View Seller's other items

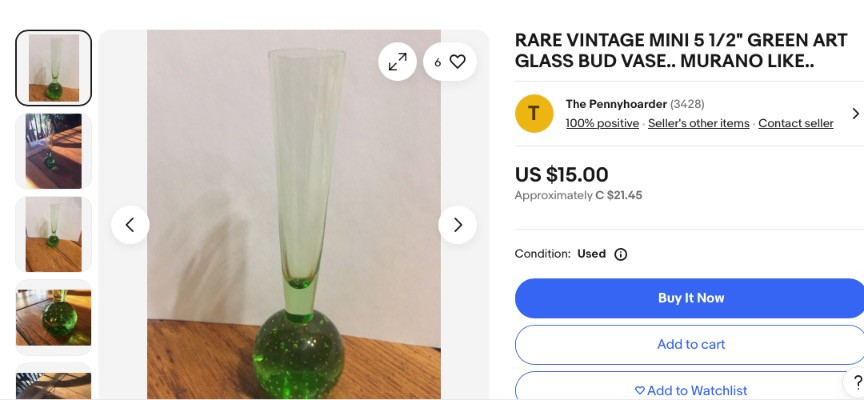[x=698, y=123]
